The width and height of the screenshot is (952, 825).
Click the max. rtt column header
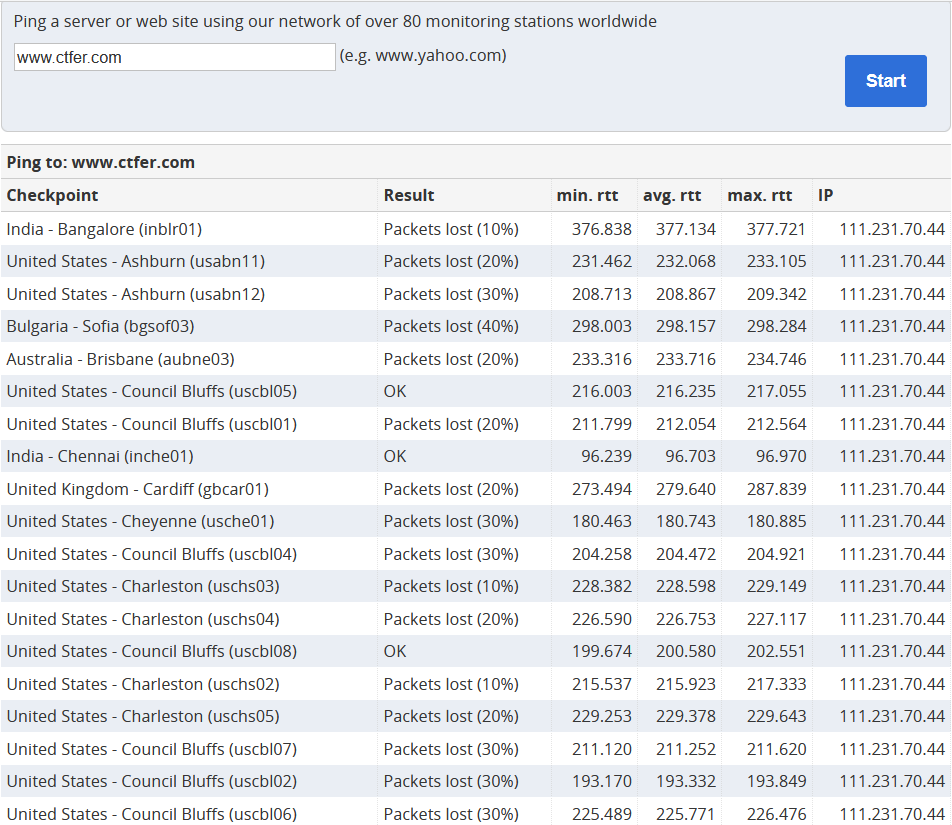[x=760, y=195]
